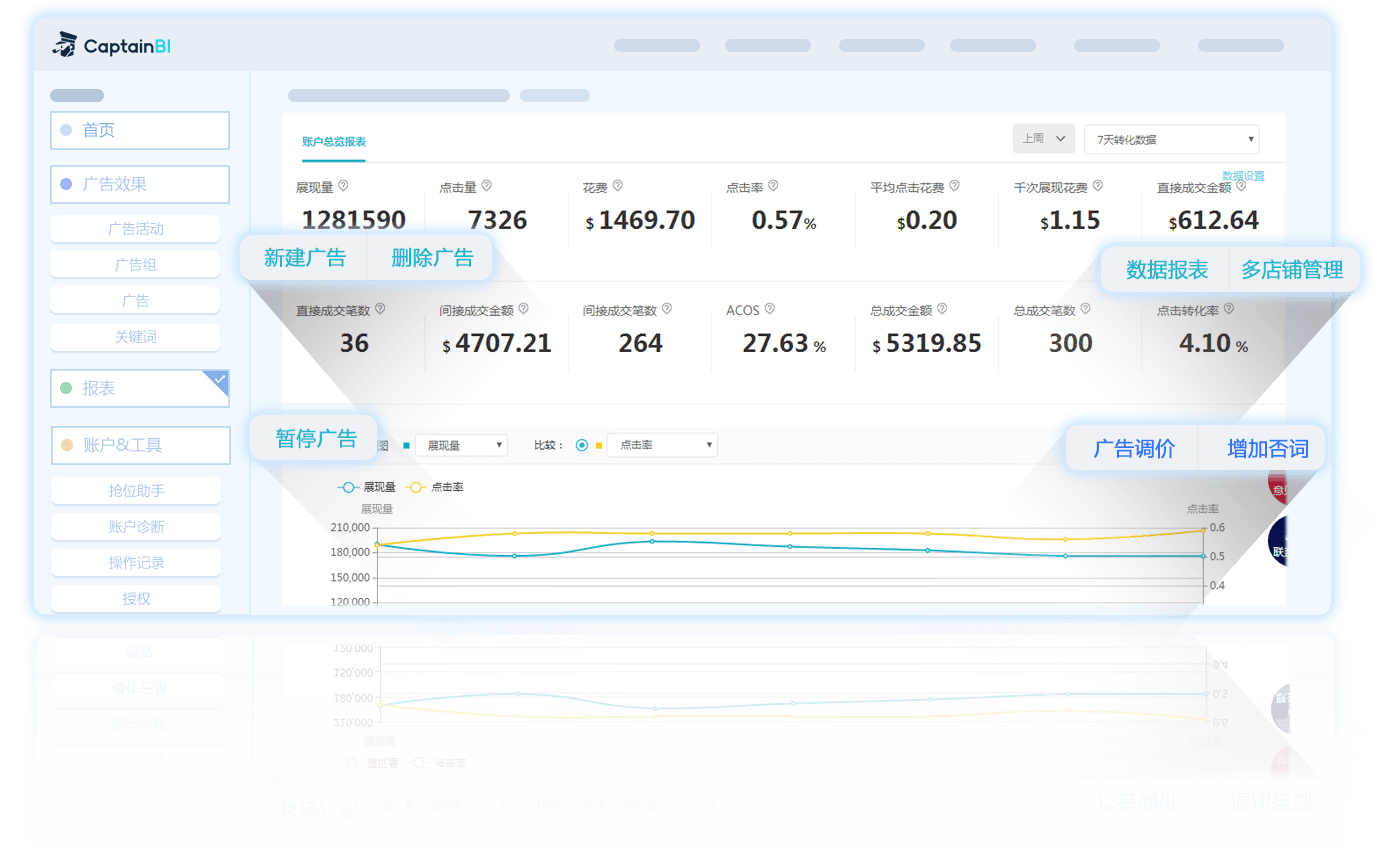The height and width of the screenshot is (848, 1375).
Task: Select 广告活动 in sidebar
Action: (x=135, y=229)
